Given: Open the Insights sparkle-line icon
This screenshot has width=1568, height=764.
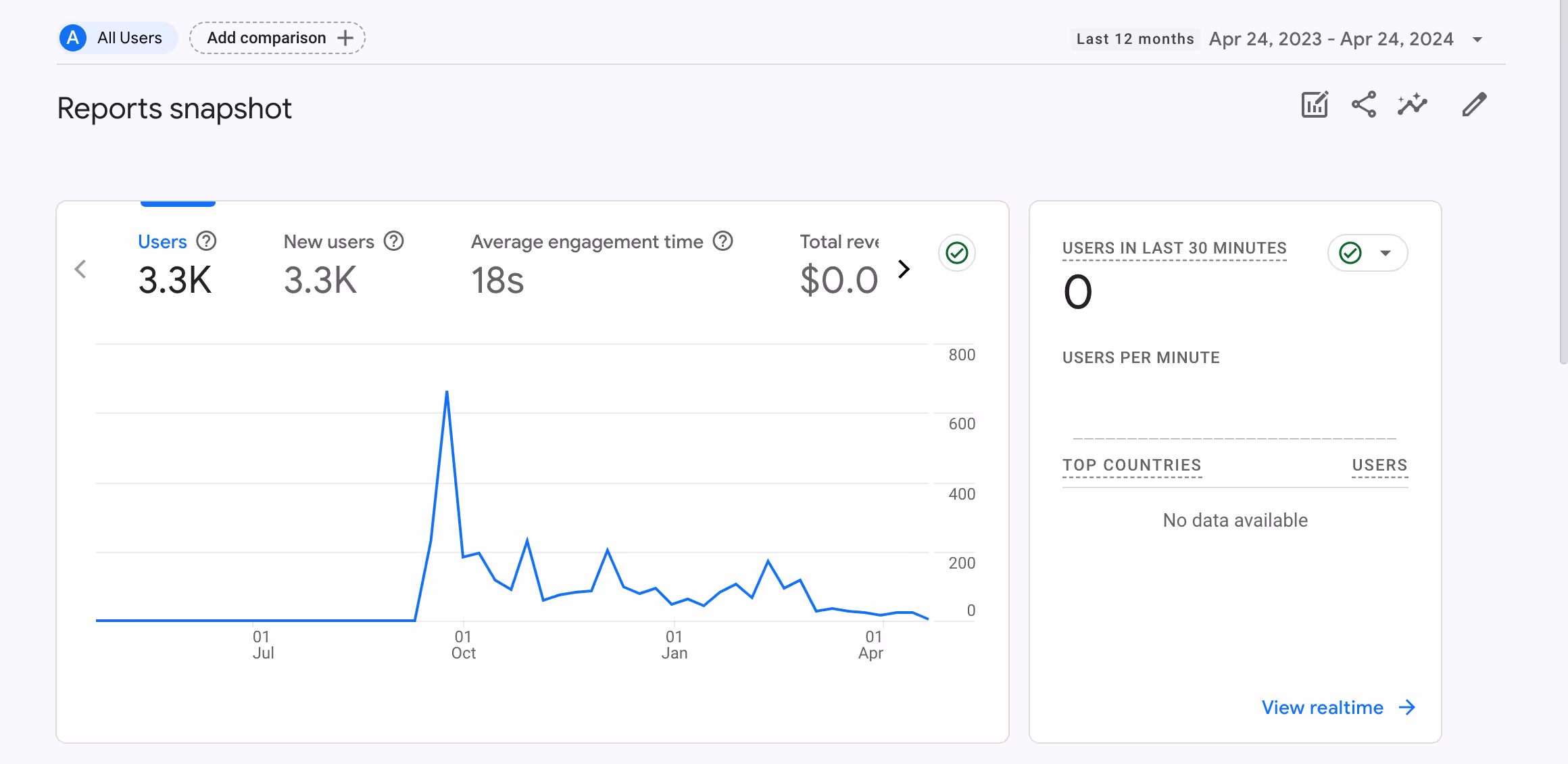Looking at the screenshot, I should tap(1413, 105).
